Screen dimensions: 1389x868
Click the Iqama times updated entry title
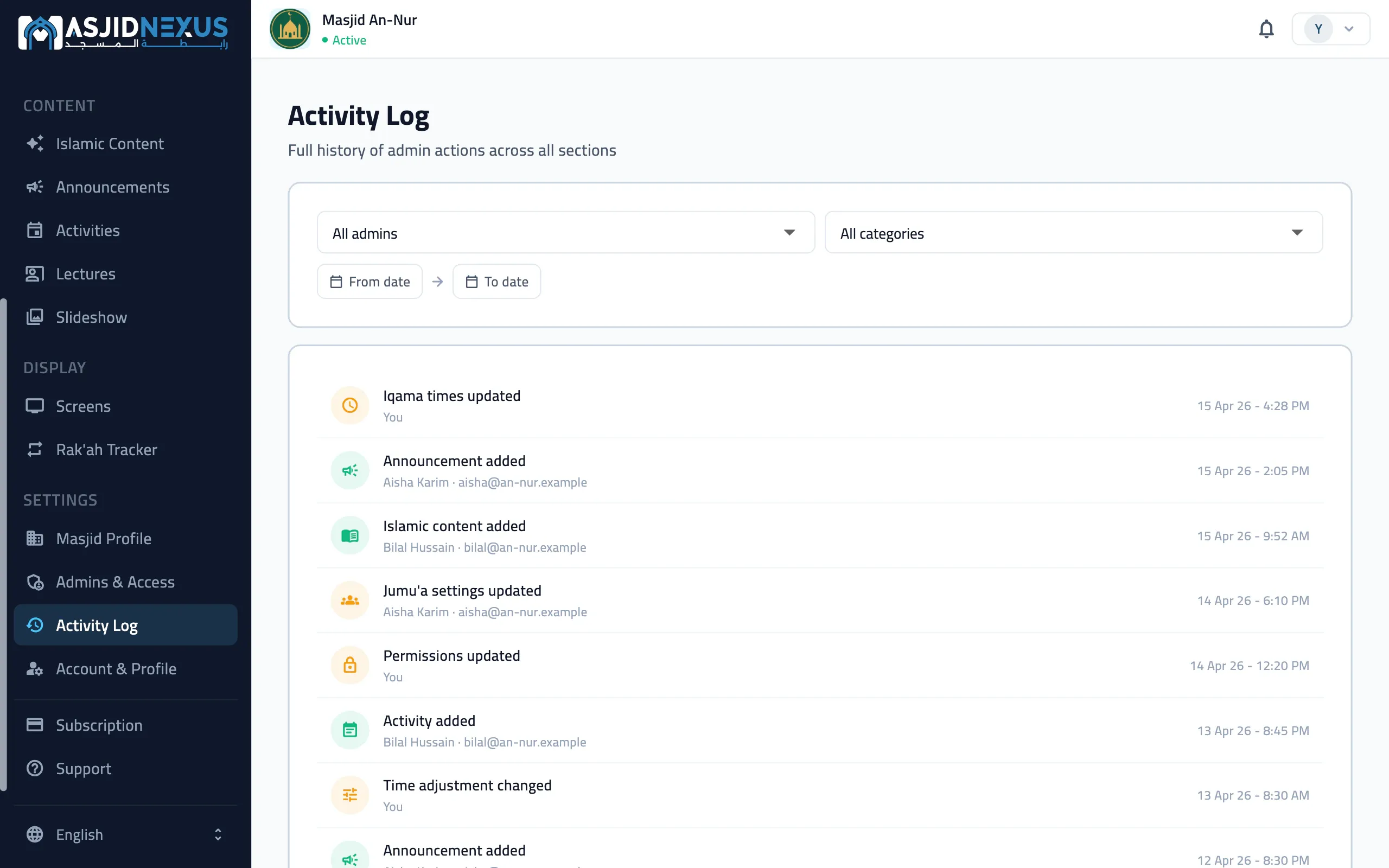pos(452,396)
